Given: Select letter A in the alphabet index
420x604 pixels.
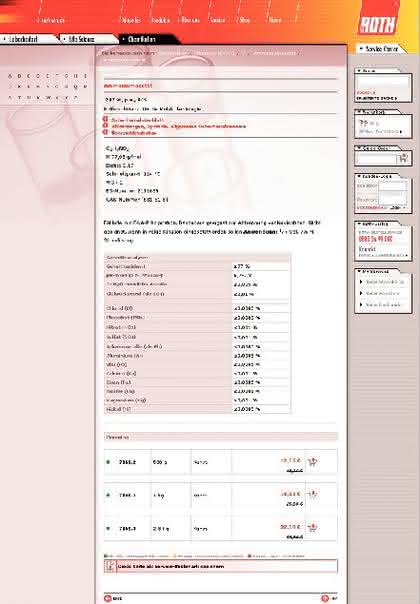Looking at the screenshot, I should [10, 76].
